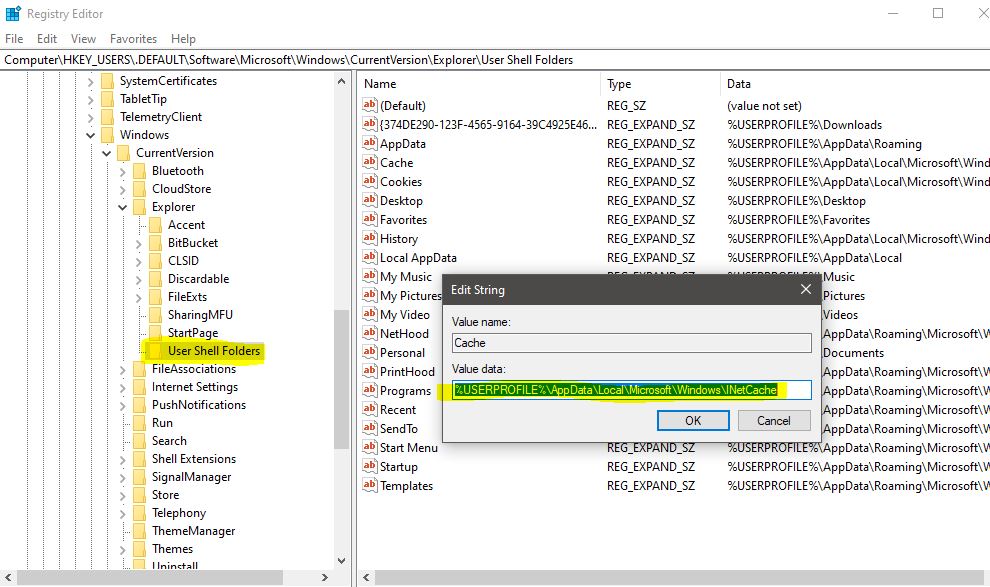Click the Desktop value's ab icon

click(369, 201)
